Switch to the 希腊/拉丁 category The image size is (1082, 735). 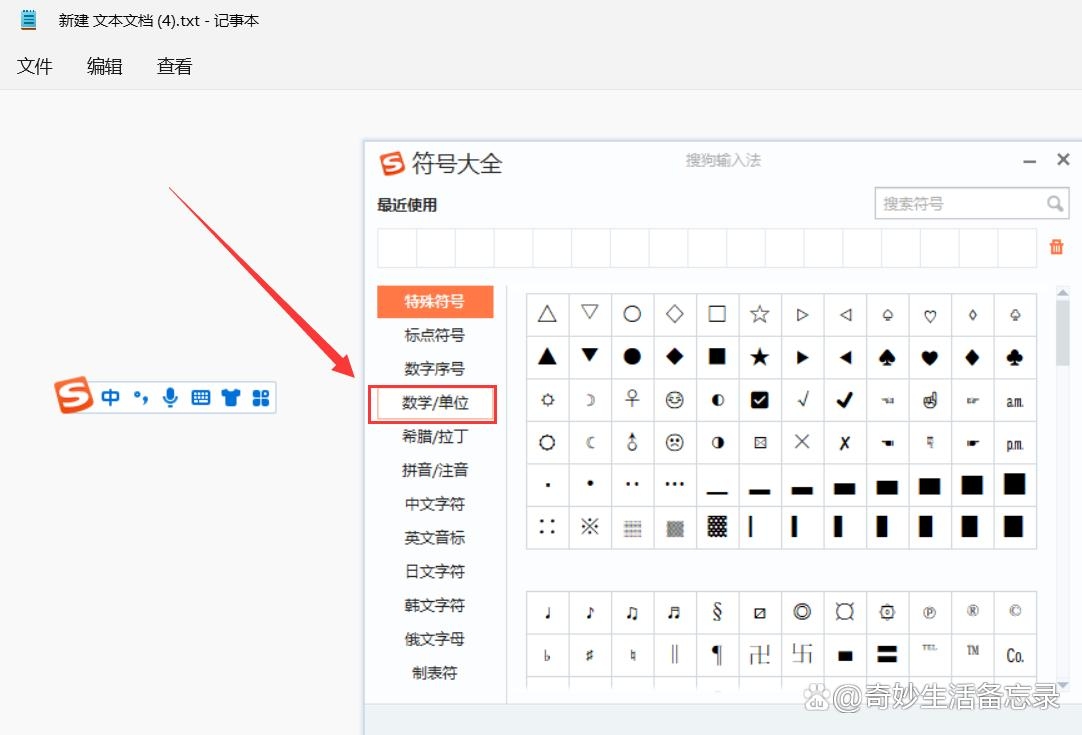coord(434,436)
